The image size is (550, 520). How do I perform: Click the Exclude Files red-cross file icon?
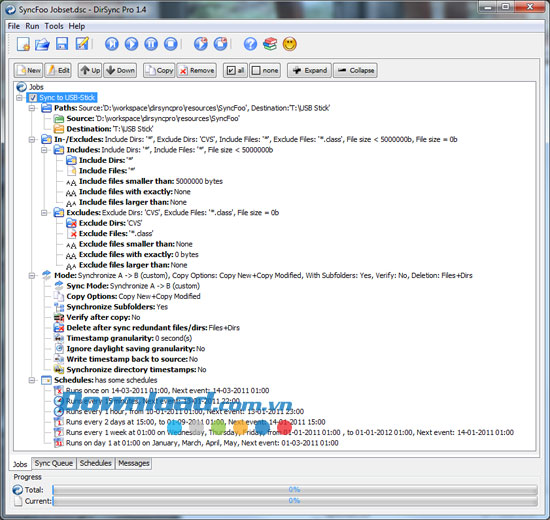tap(72, 234)
